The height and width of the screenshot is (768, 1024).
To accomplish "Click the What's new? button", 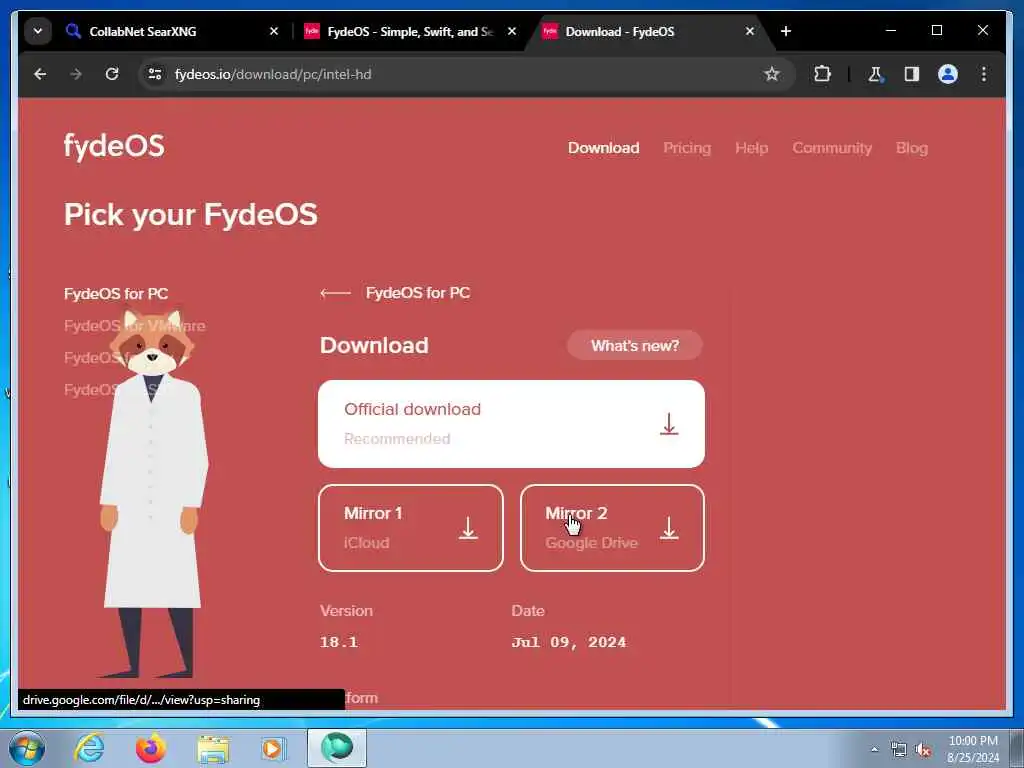I will coord(635,345).
